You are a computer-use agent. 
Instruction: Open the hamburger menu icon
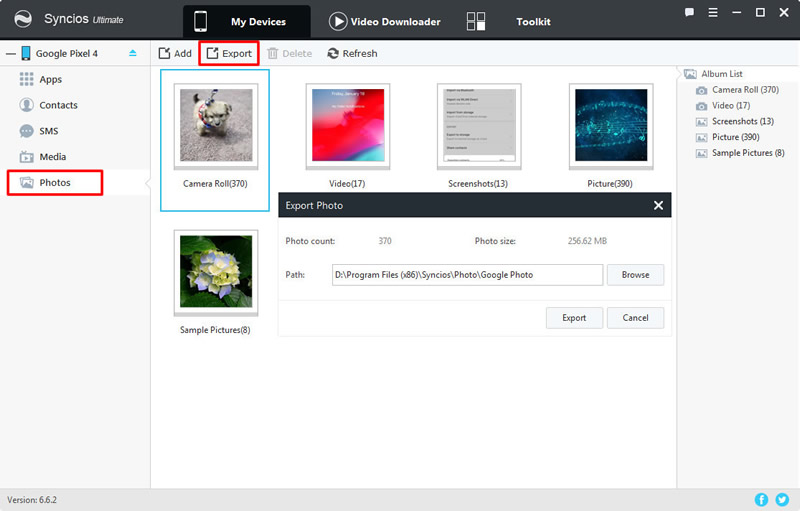[x=713, y=12]
